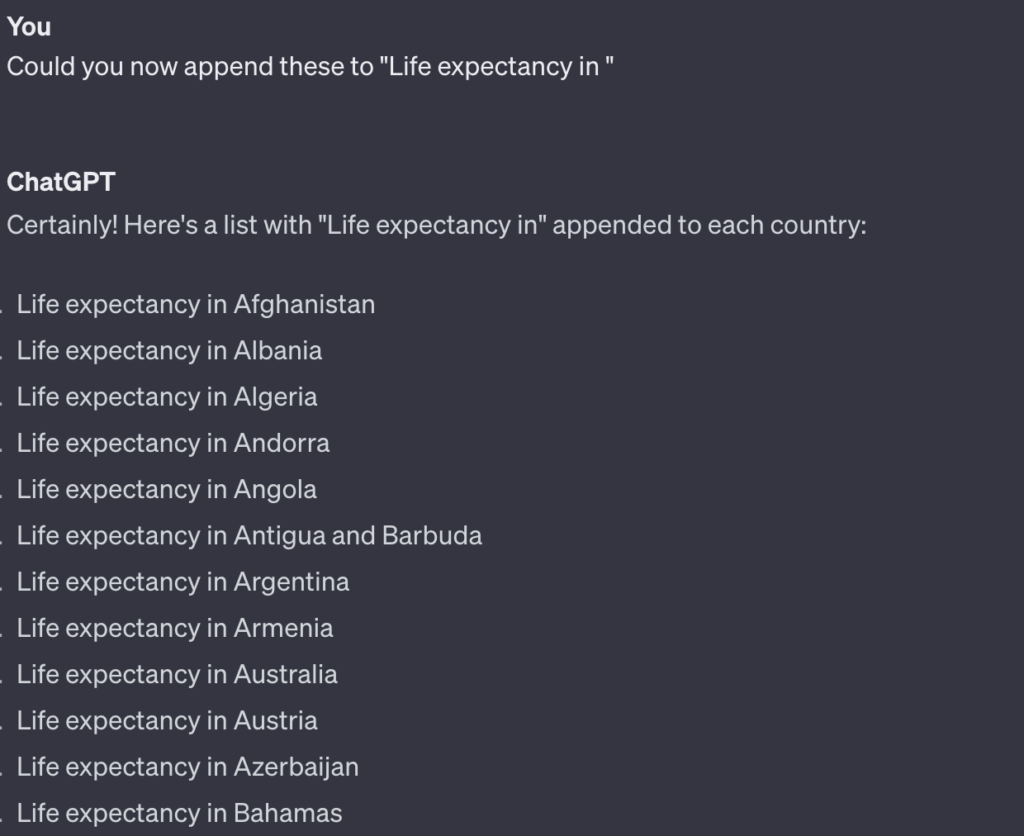
Task: Click the quoted "Life expectancy in" in user message
Action: 494,67
